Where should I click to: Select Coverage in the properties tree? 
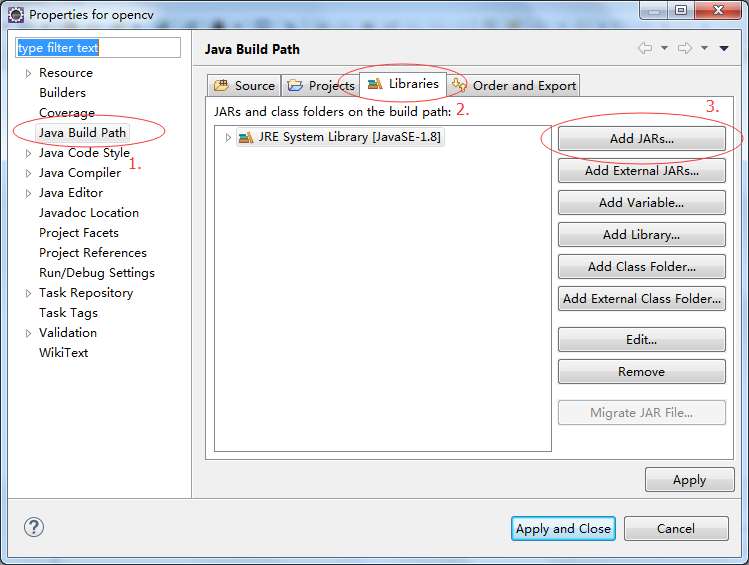click(x=67, y=113)
